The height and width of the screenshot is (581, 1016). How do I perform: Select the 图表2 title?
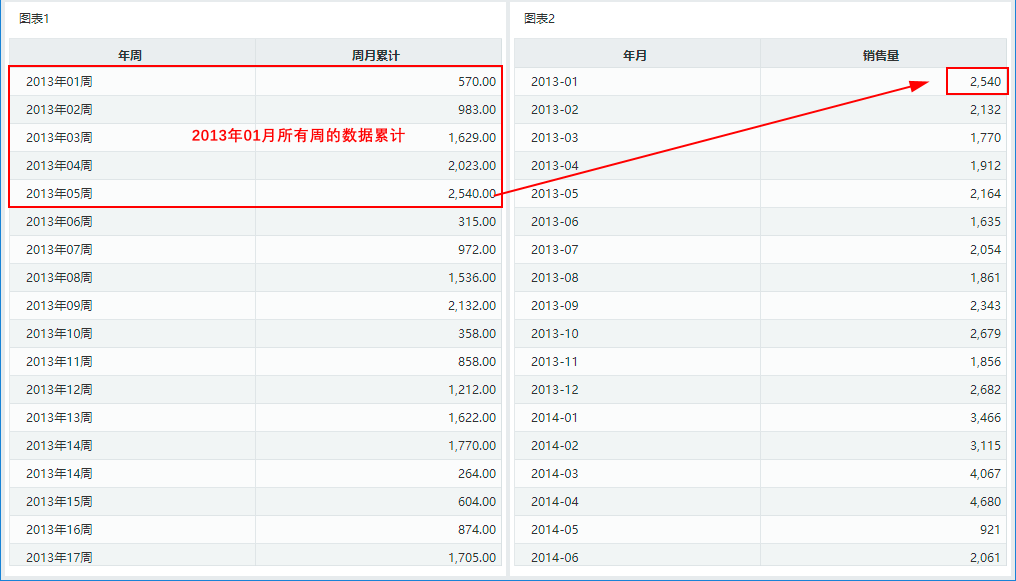pyautogui.click(x=540, y=18)
